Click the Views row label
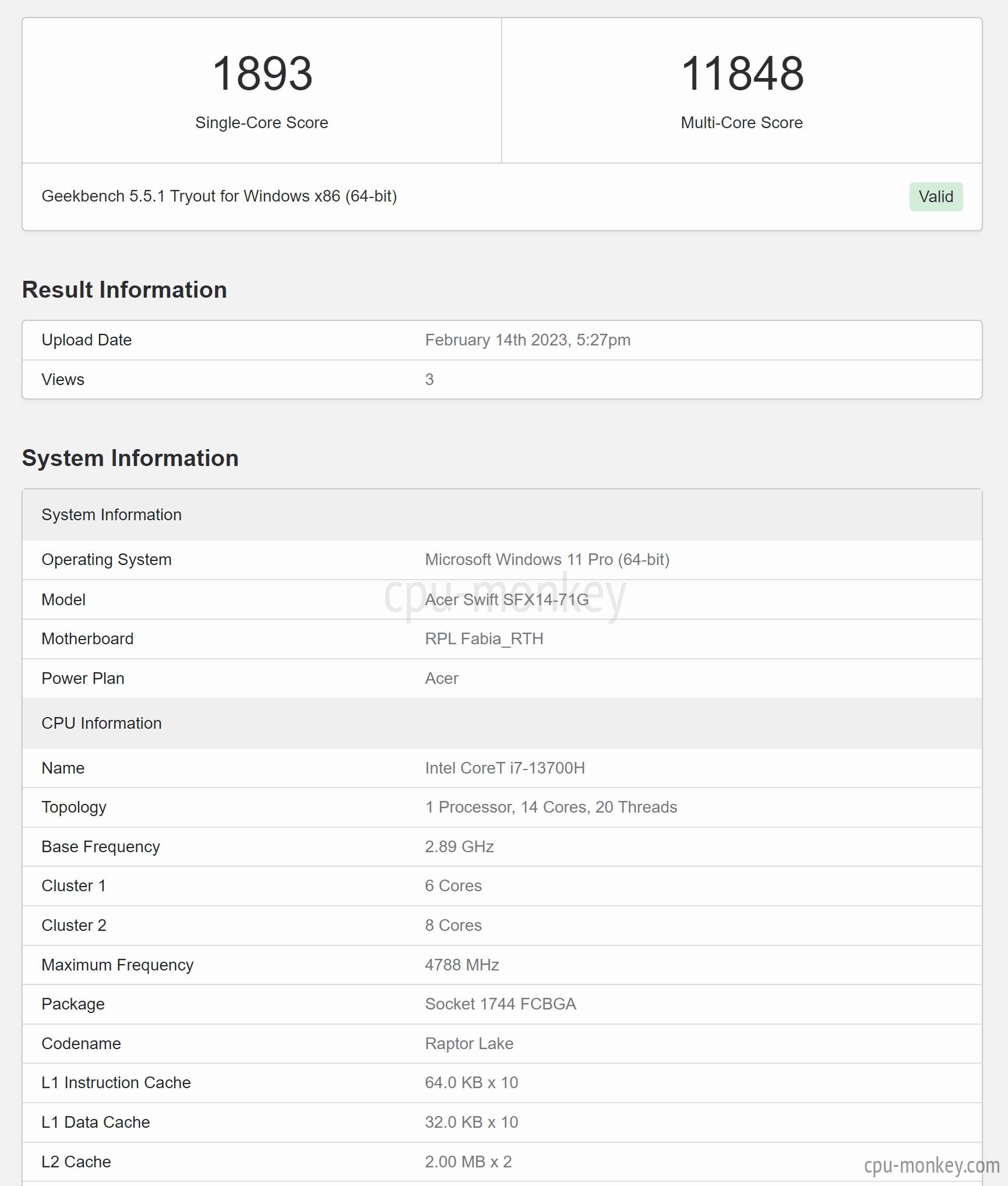The image size is (1008, 1186). (63, 380)
